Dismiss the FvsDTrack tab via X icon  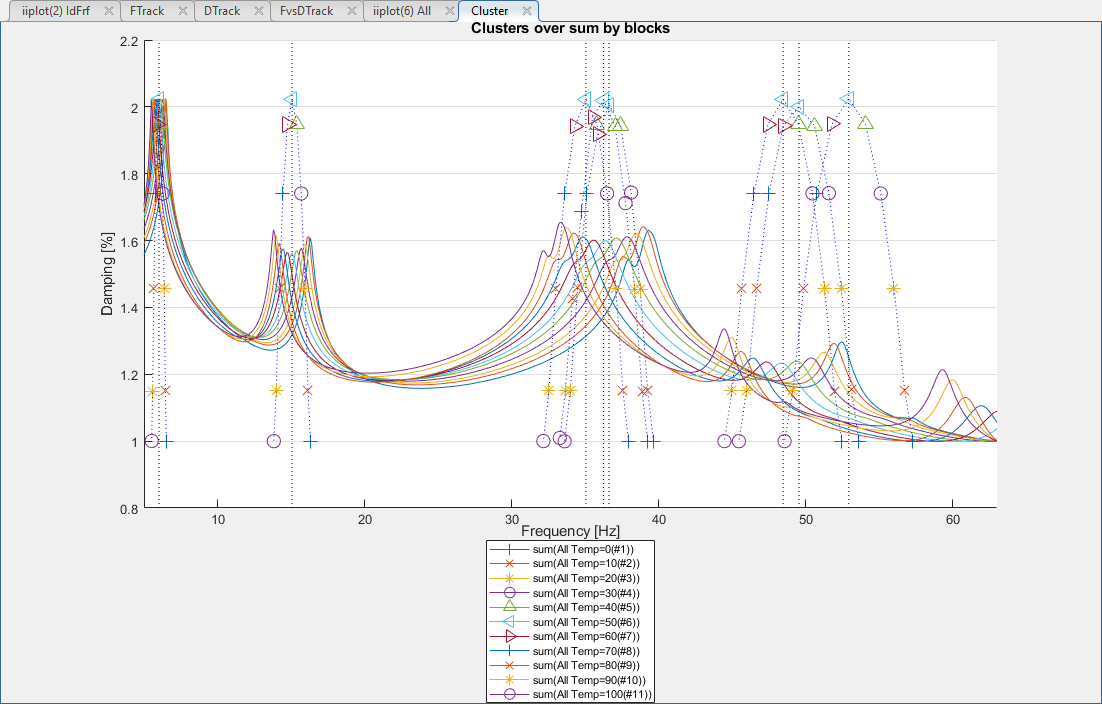coord(349,11)
